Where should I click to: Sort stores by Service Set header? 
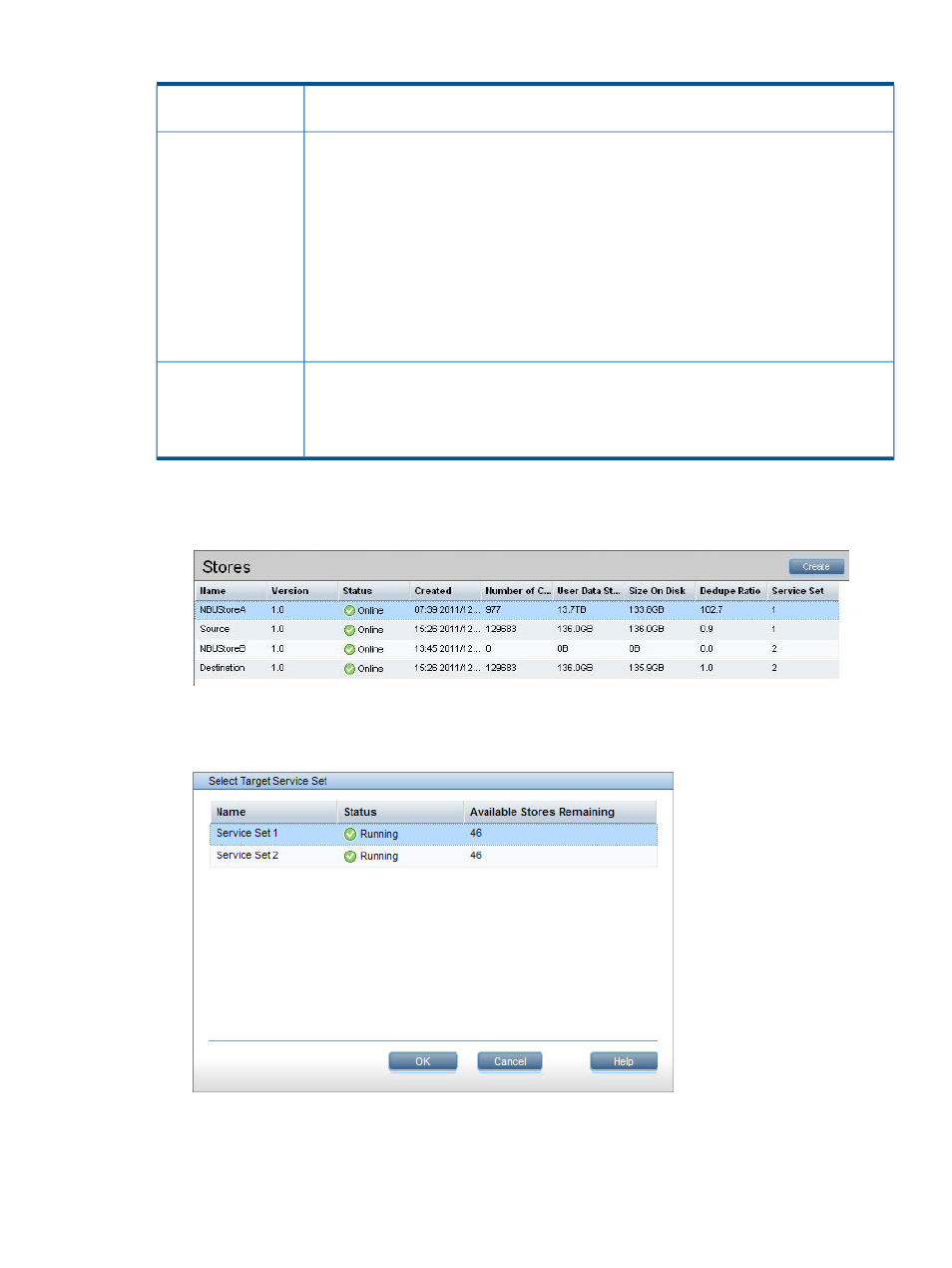pos(802,591)
